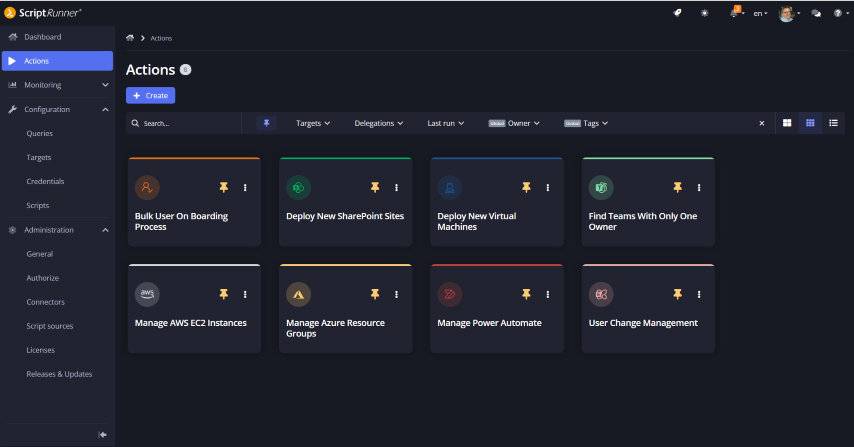This screenshot has width=854, height=447.
Task: Open Connectors under Administration
Action: pos(45,302)
